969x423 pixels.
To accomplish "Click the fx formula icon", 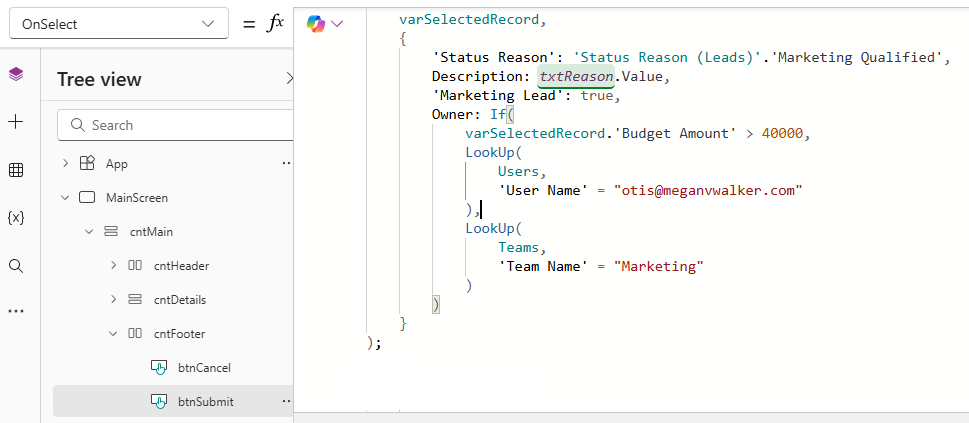I will (275, 23).
